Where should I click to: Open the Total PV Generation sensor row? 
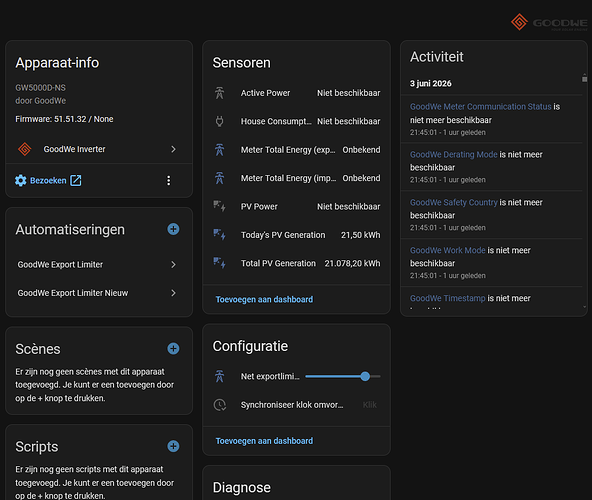[297, 263]
